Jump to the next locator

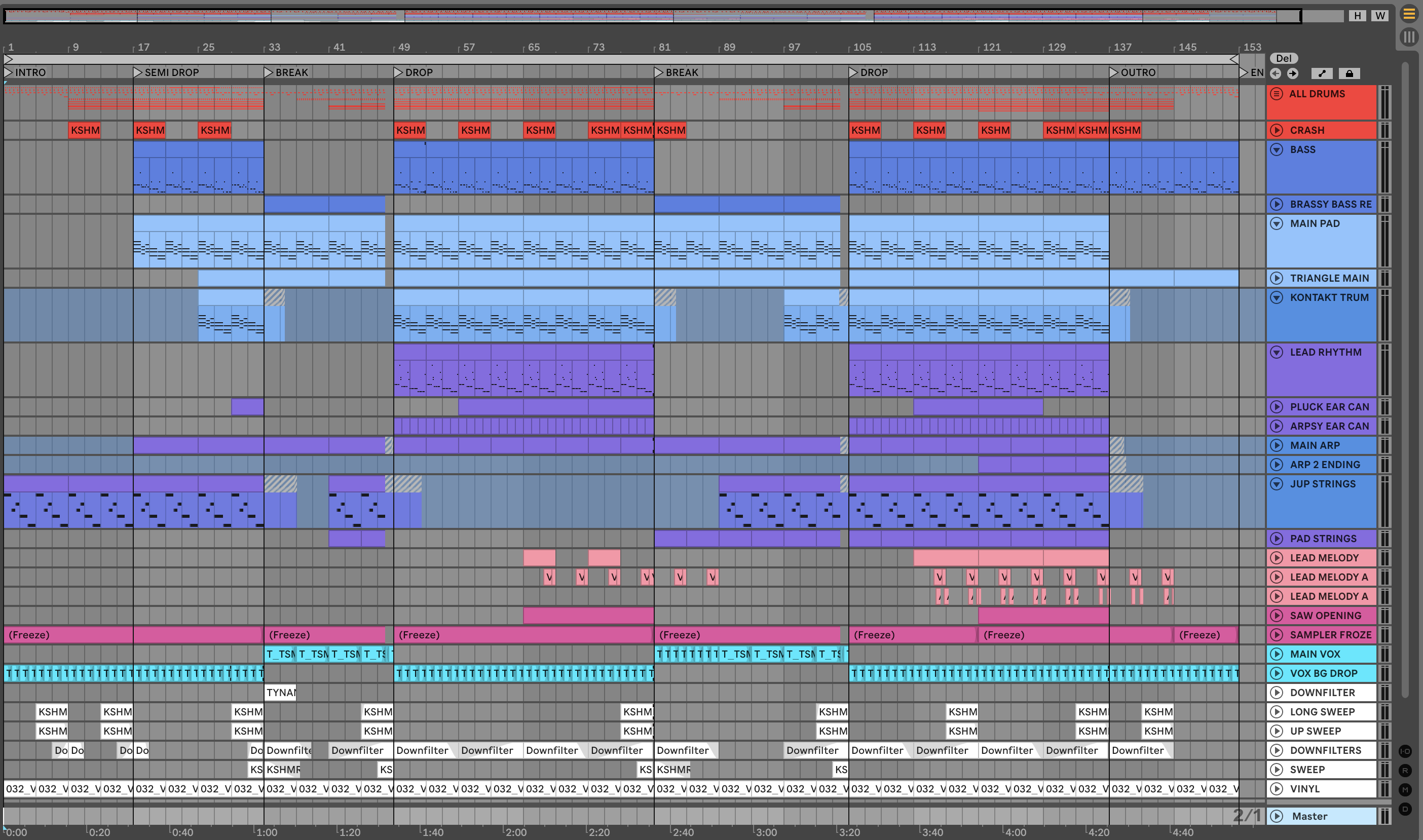pos(1292,73)
